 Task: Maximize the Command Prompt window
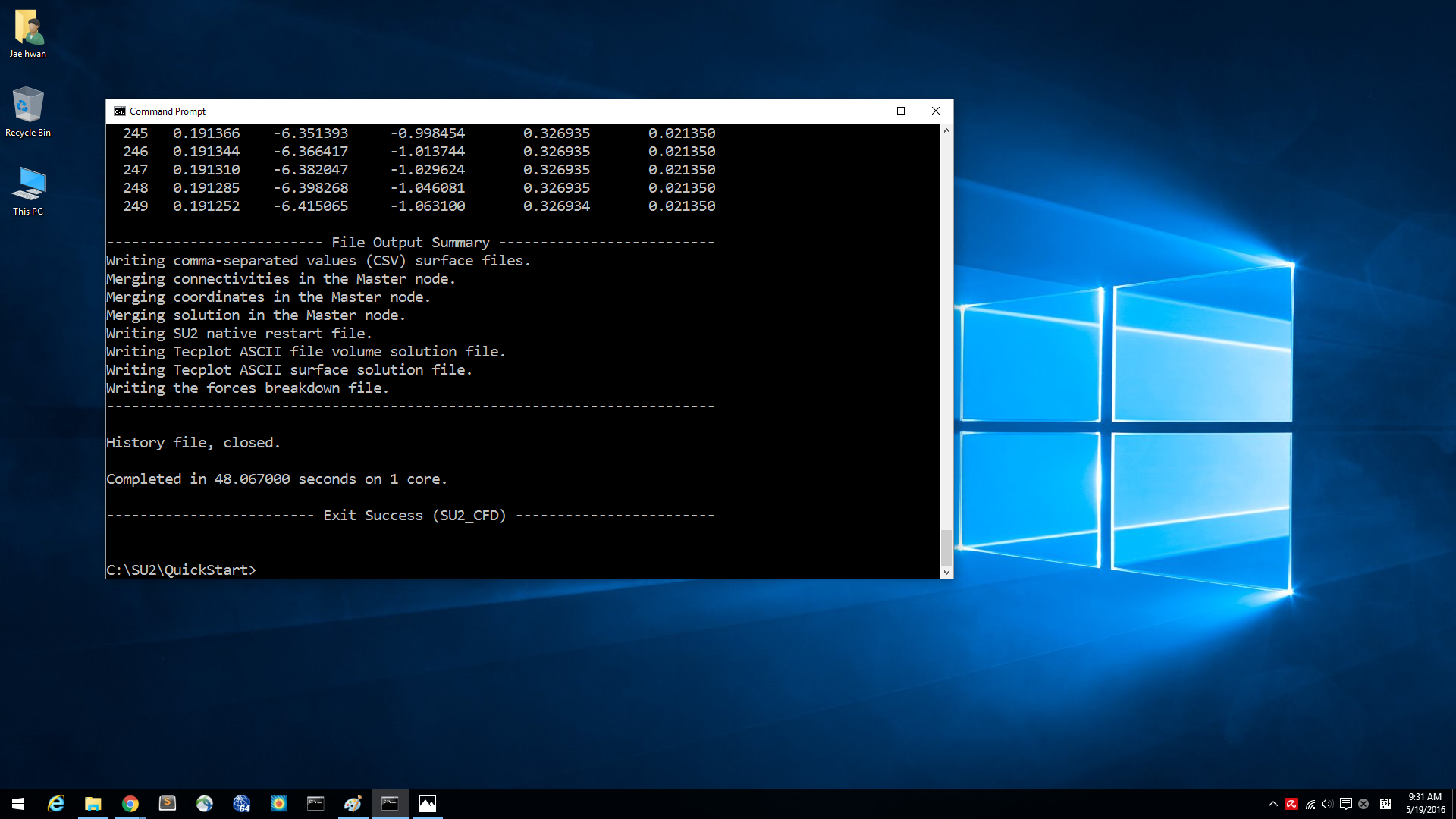[901, 111]
